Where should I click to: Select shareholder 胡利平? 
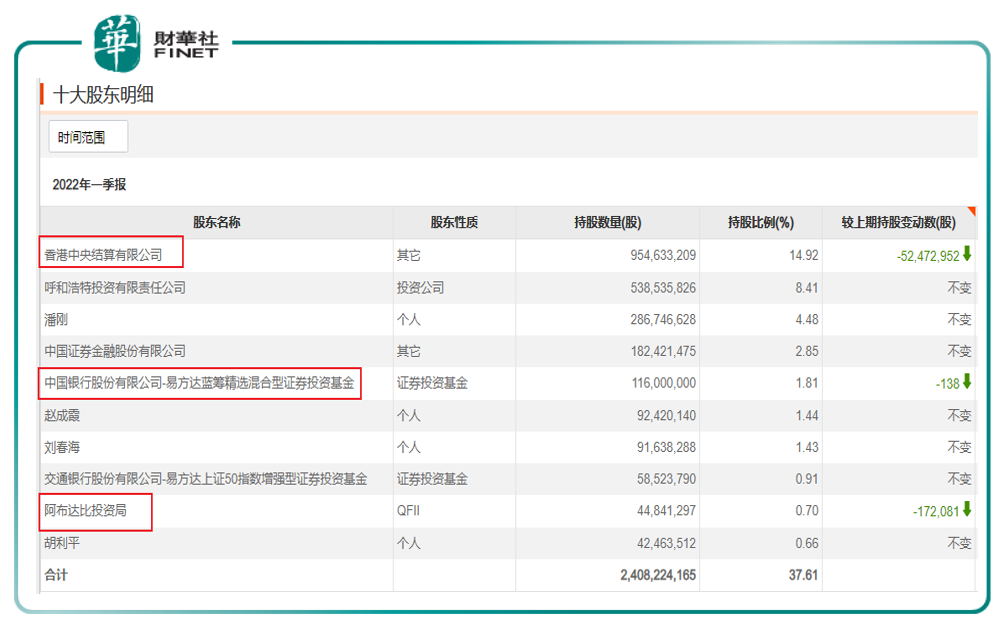click(62, 543)
